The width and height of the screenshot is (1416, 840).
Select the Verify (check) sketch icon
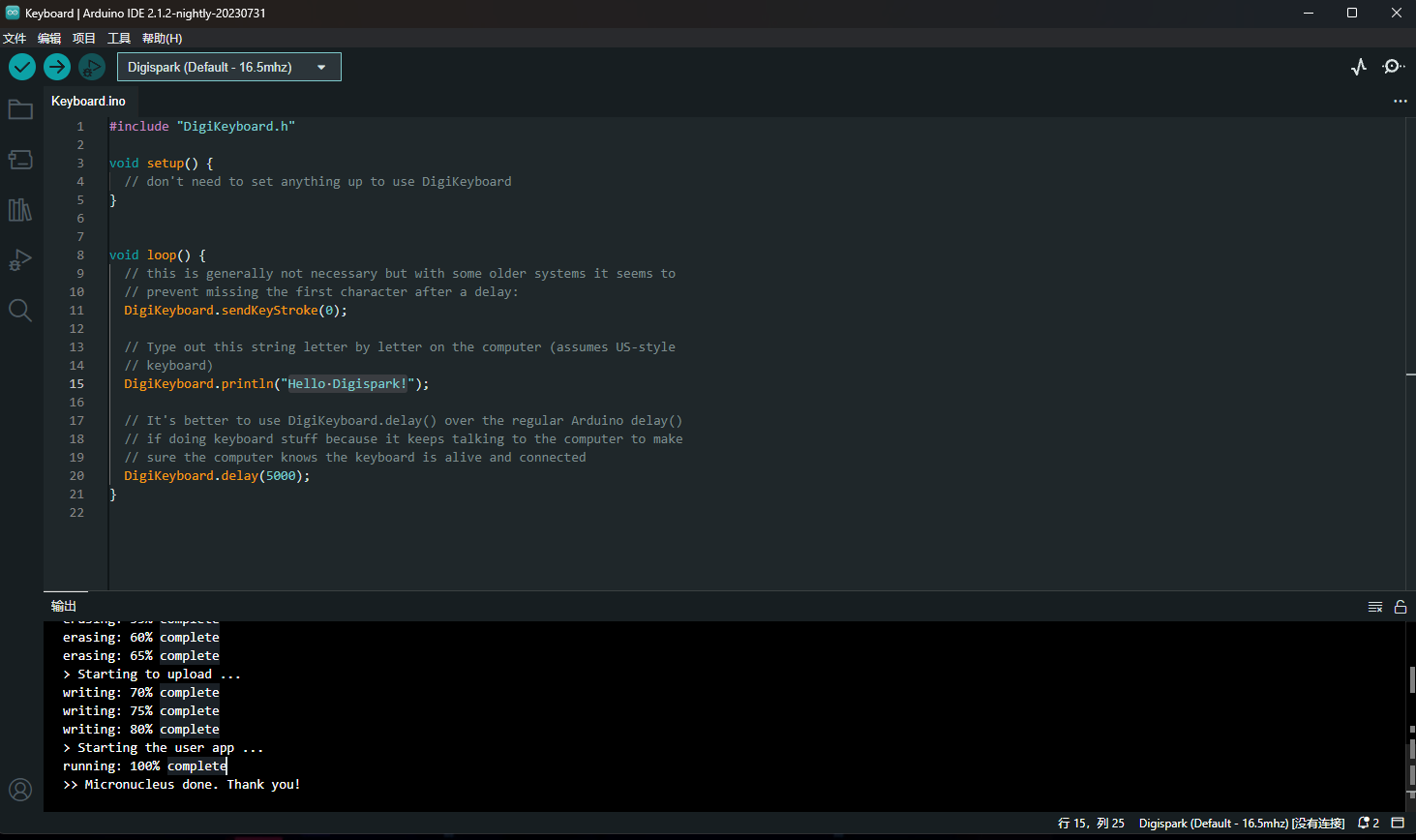click(x=21, y=67)
